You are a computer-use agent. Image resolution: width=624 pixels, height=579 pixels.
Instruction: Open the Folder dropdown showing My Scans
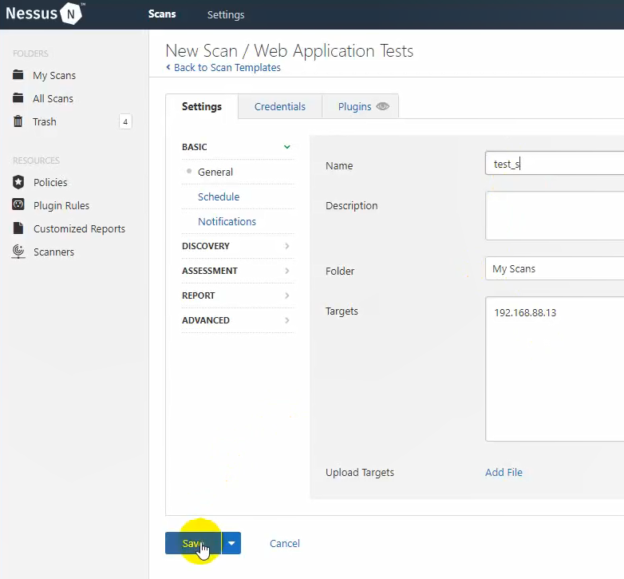[x=555, y=269]
